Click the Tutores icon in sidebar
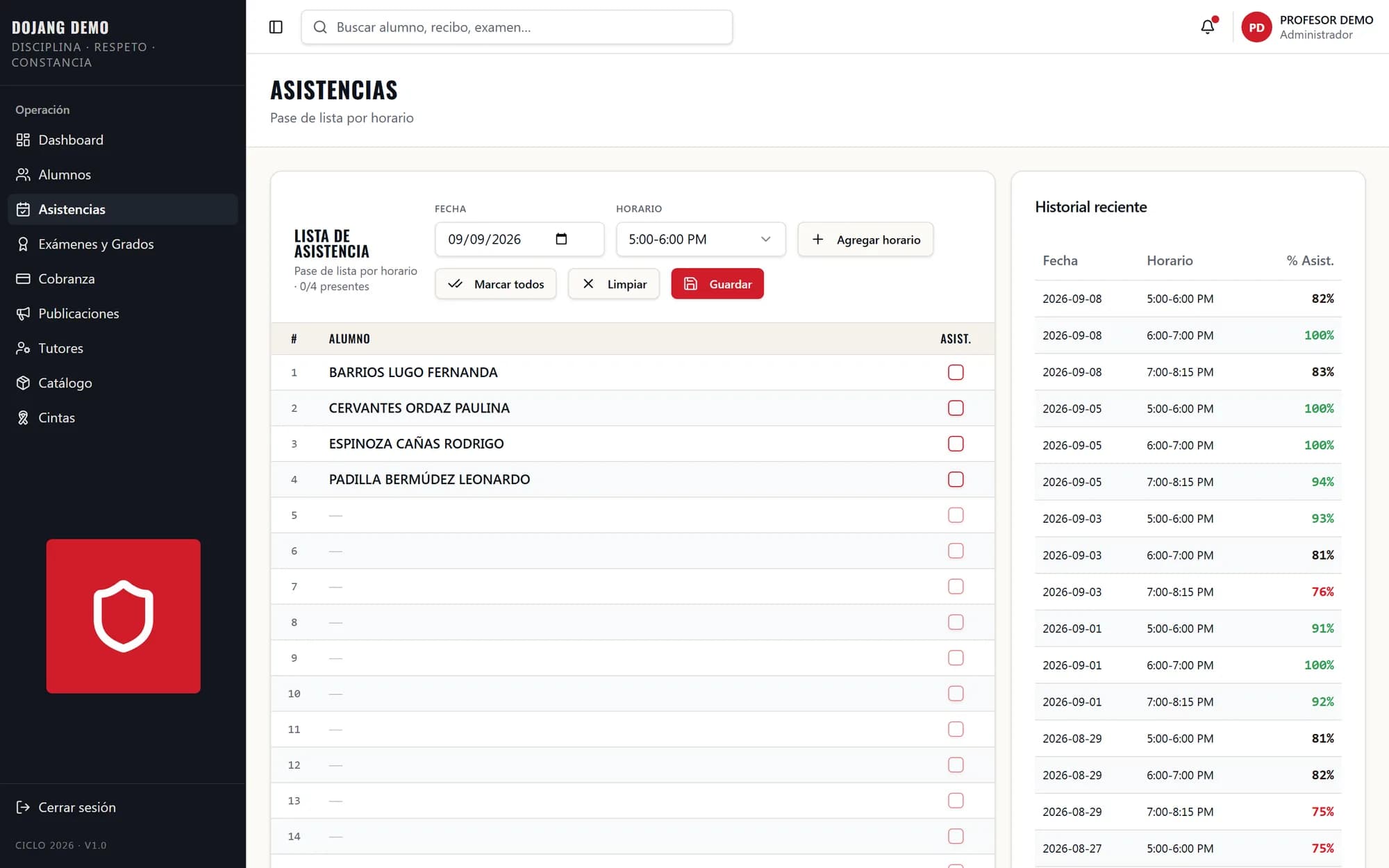This screenshot has width=1389, height=868. point(23,348)
